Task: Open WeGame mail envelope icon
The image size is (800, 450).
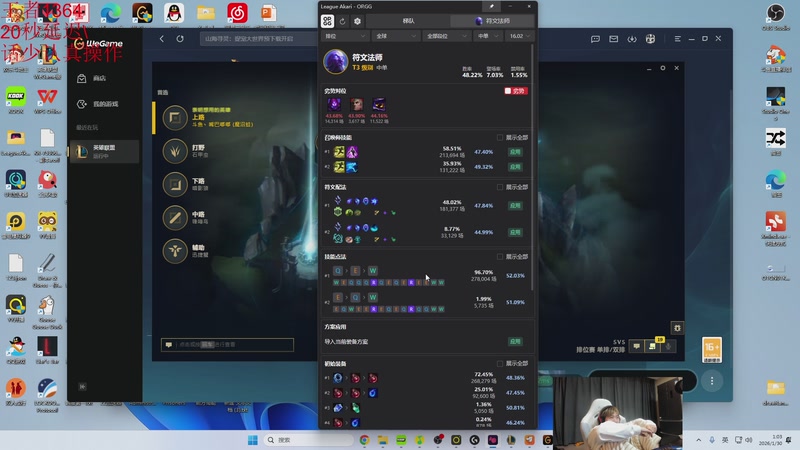Action: (613, 39)
